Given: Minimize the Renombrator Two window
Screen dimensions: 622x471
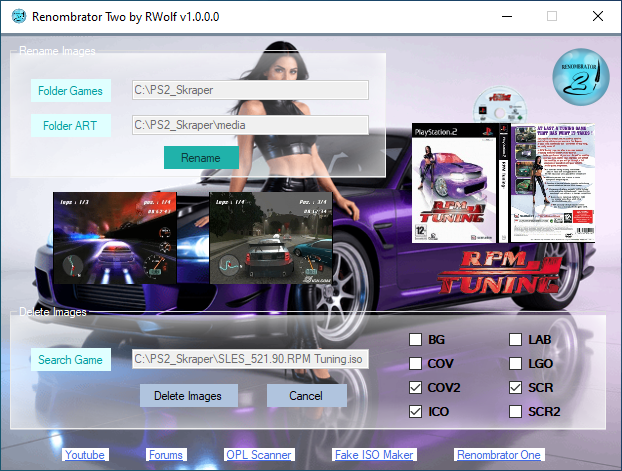Looking at the screenshot, I should tap(507, 17).
